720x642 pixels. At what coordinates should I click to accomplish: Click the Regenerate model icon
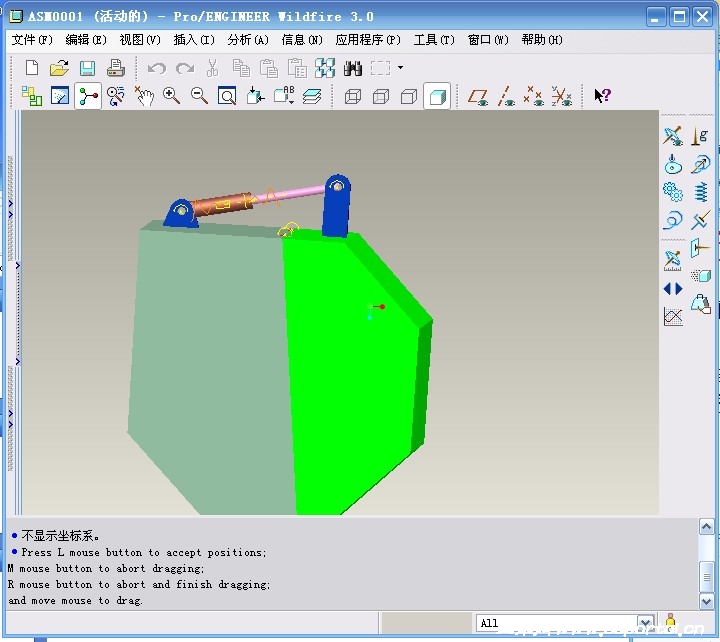325,68
